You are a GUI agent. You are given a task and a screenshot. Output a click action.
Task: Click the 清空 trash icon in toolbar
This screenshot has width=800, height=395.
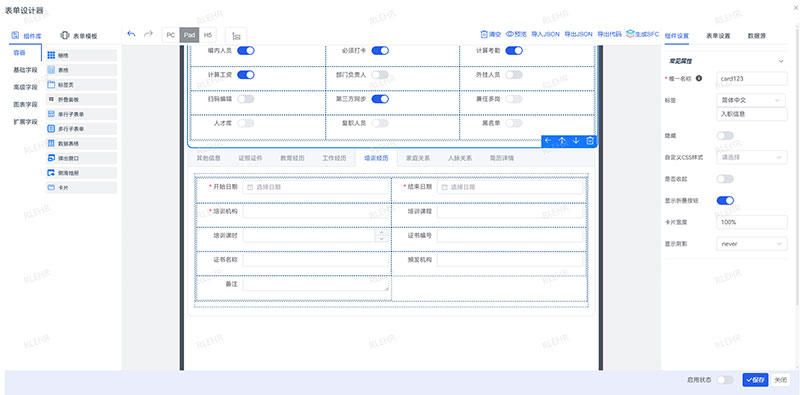tap(484, 34)
